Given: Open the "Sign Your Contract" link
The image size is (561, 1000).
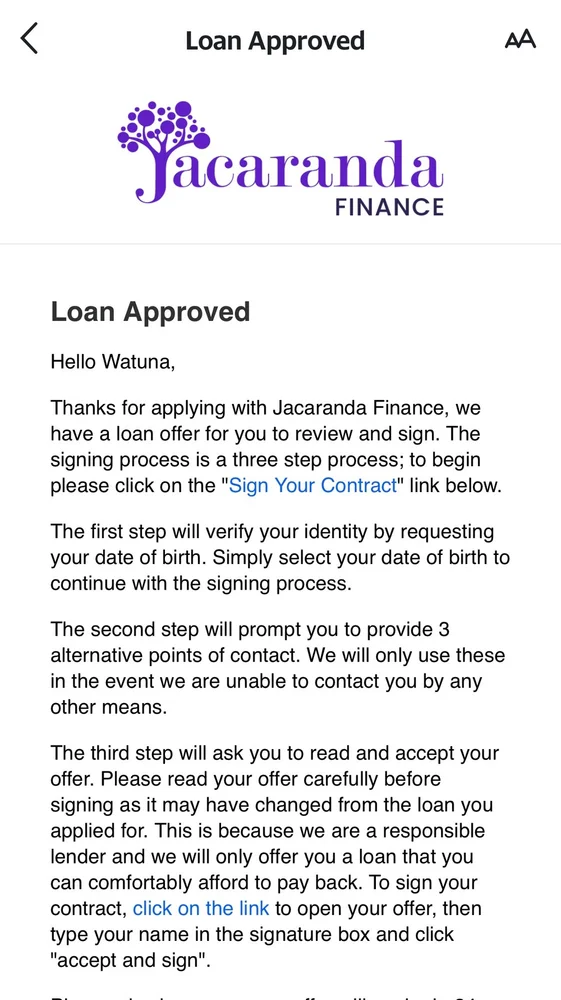Looking at the screenshot, I should [312, 485].
